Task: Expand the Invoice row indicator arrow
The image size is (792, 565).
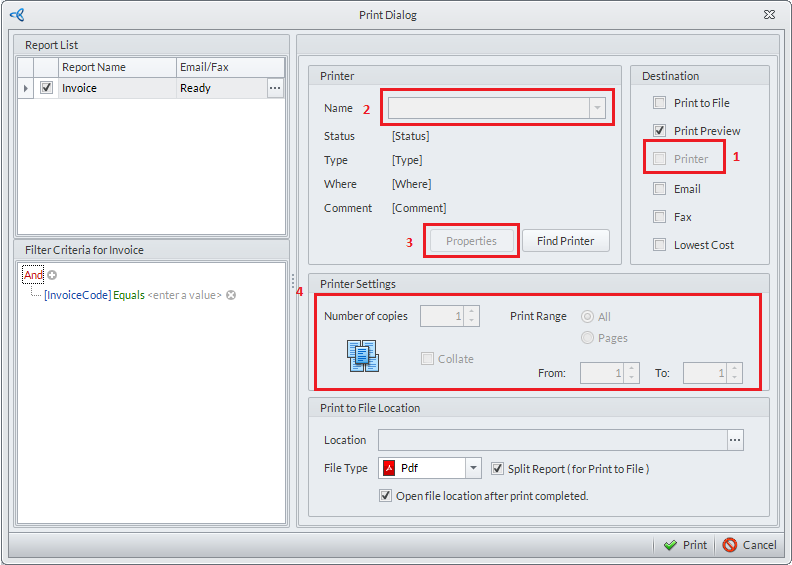Action: [25, 88]
